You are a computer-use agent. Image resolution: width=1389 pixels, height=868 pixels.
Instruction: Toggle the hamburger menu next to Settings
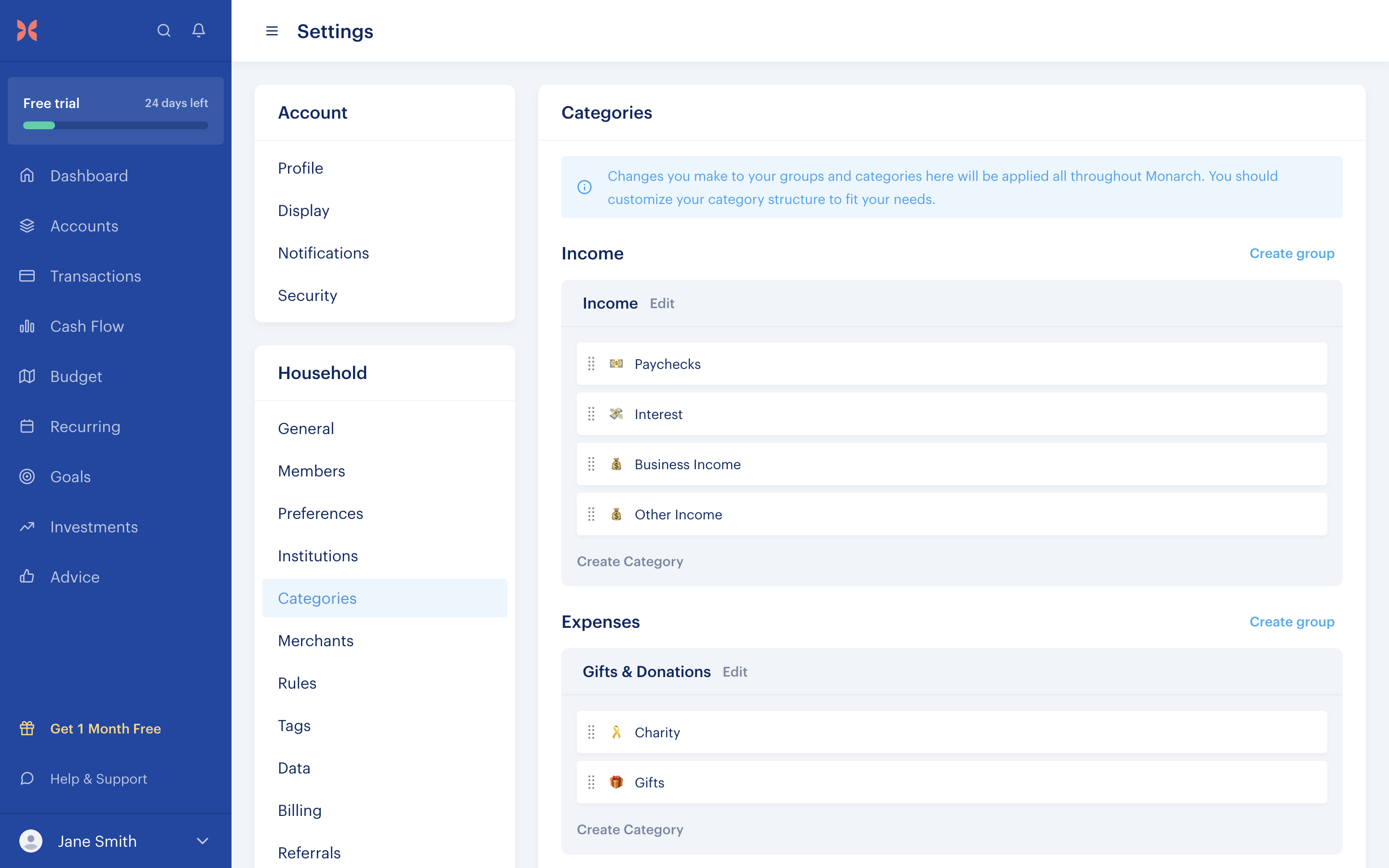click(x=272, y=31)
